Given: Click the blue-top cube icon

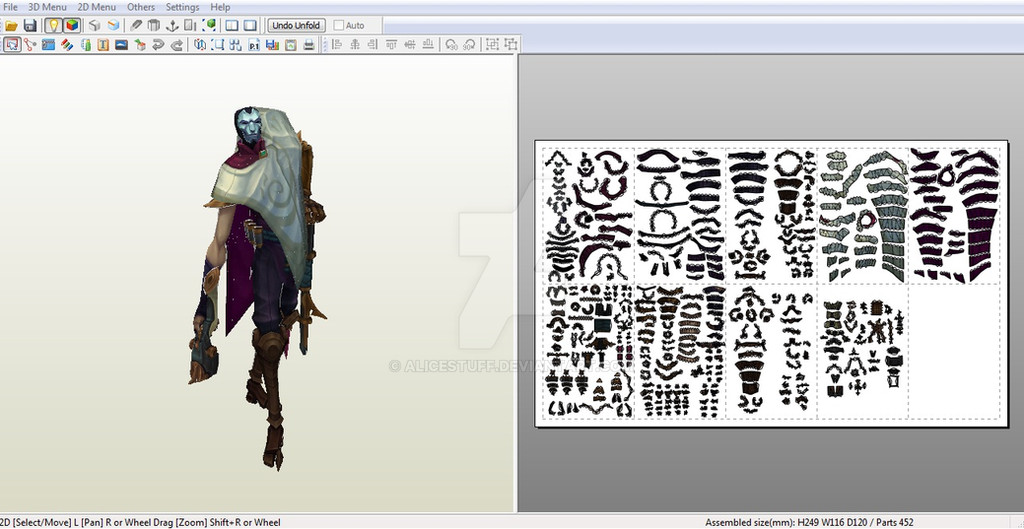Looking at the screenshot, I should [x=114, y=25].
